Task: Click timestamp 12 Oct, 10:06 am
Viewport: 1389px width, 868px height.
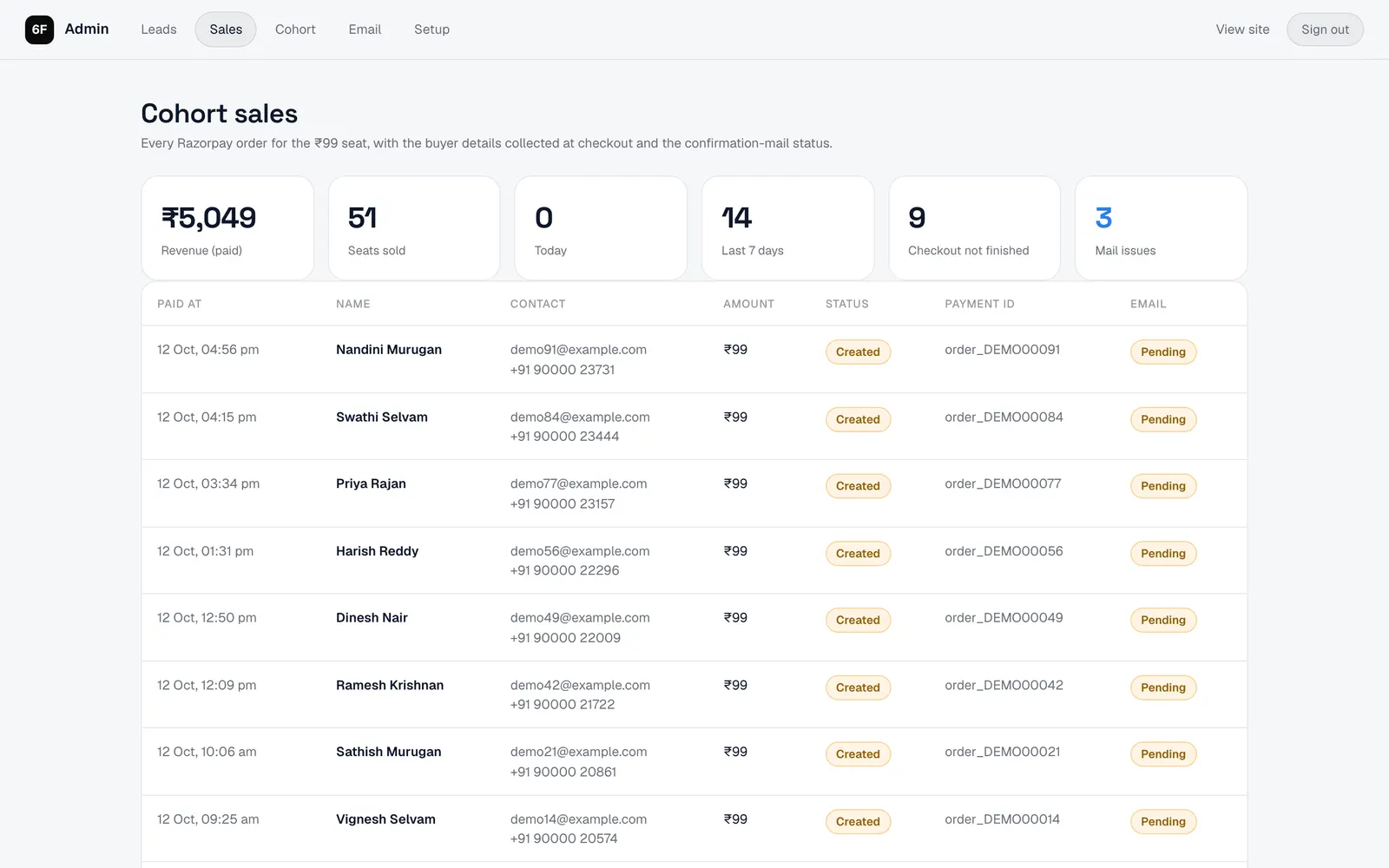Action: pyautogui.click(x=207, y=753)
